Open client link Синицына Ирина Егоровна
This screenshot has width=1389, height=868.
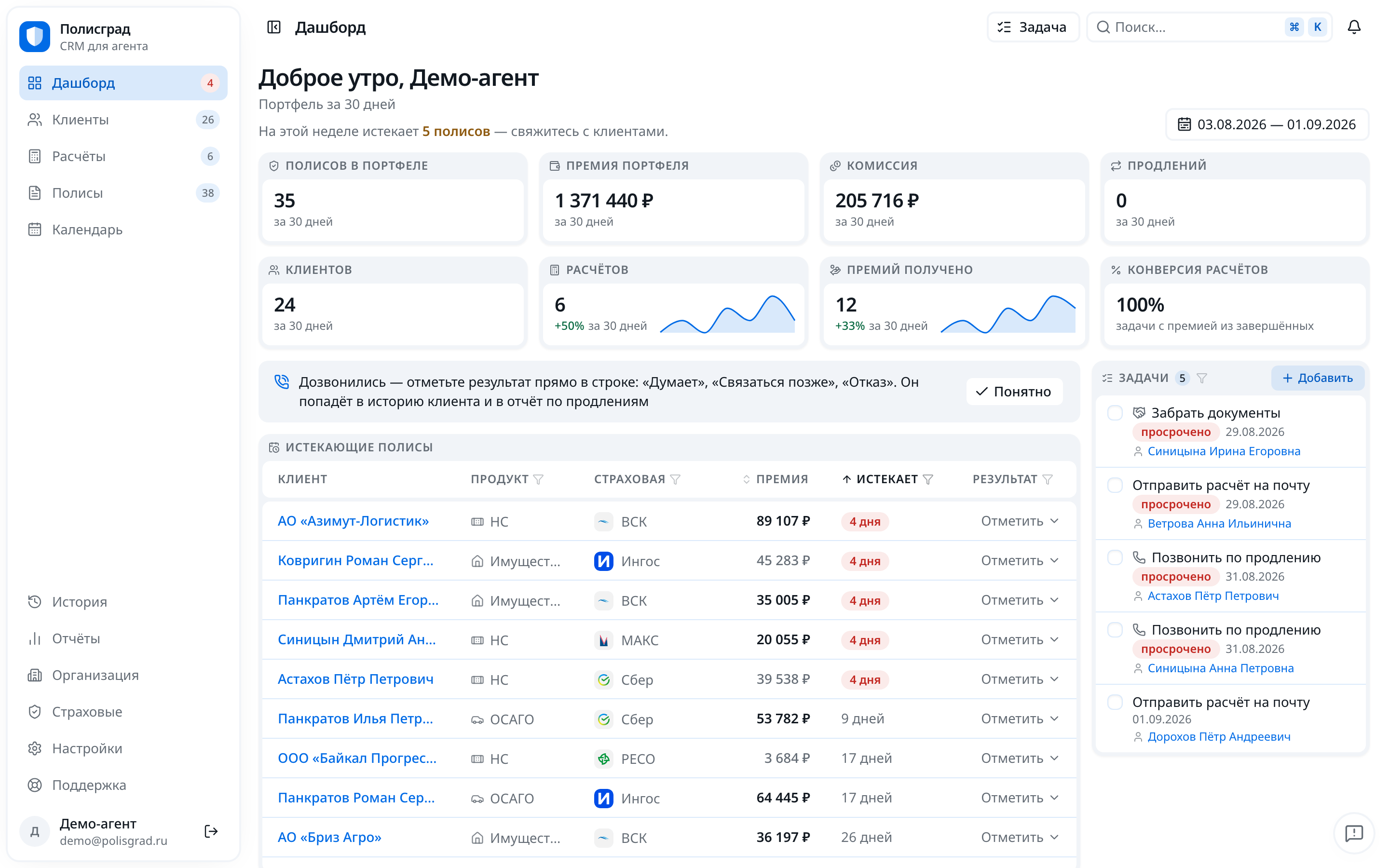point(1224,451)
